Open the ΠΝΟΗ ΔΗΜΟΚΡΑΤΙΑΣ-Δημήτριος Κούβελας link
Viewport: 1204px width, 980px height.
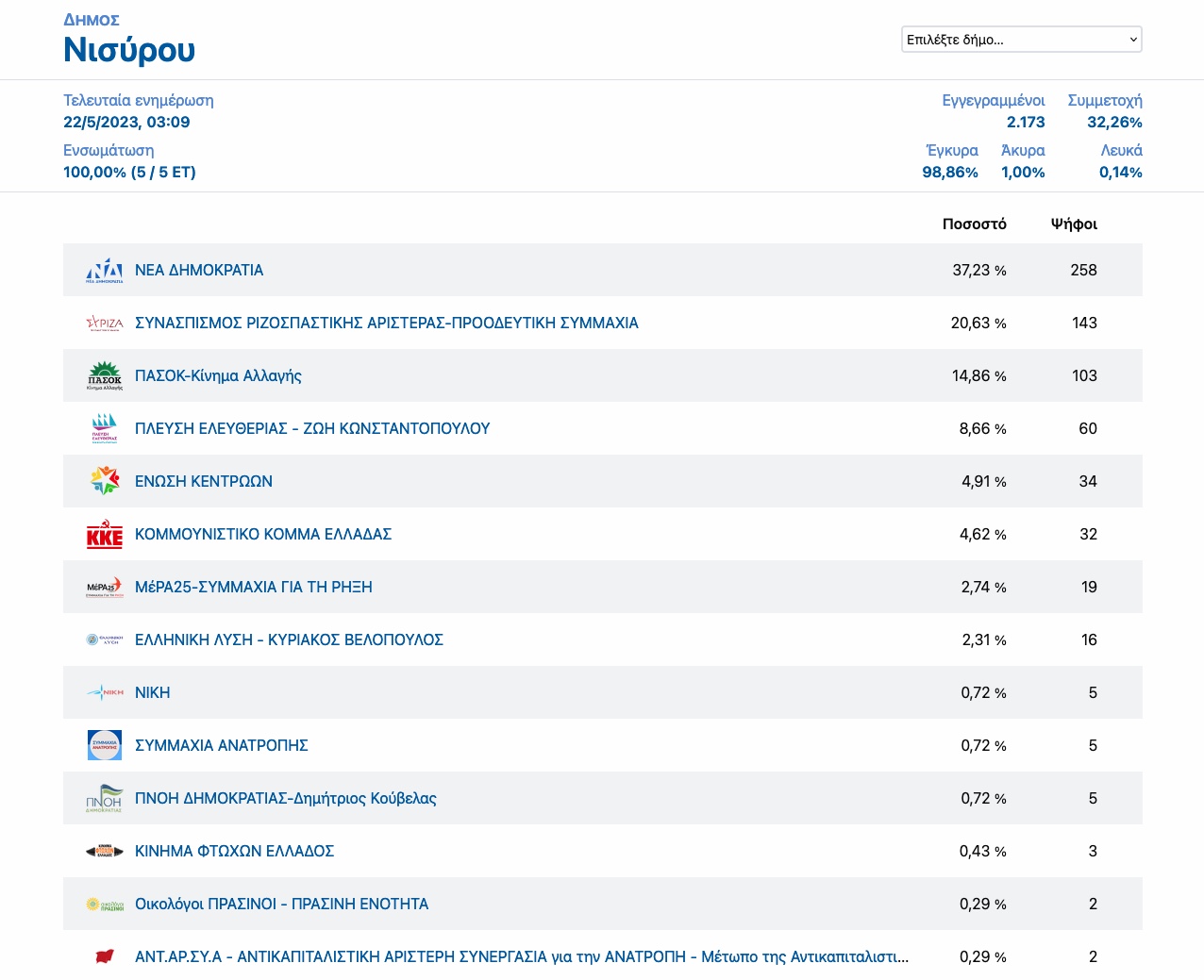pyautogui.click(x=286, y=798)
